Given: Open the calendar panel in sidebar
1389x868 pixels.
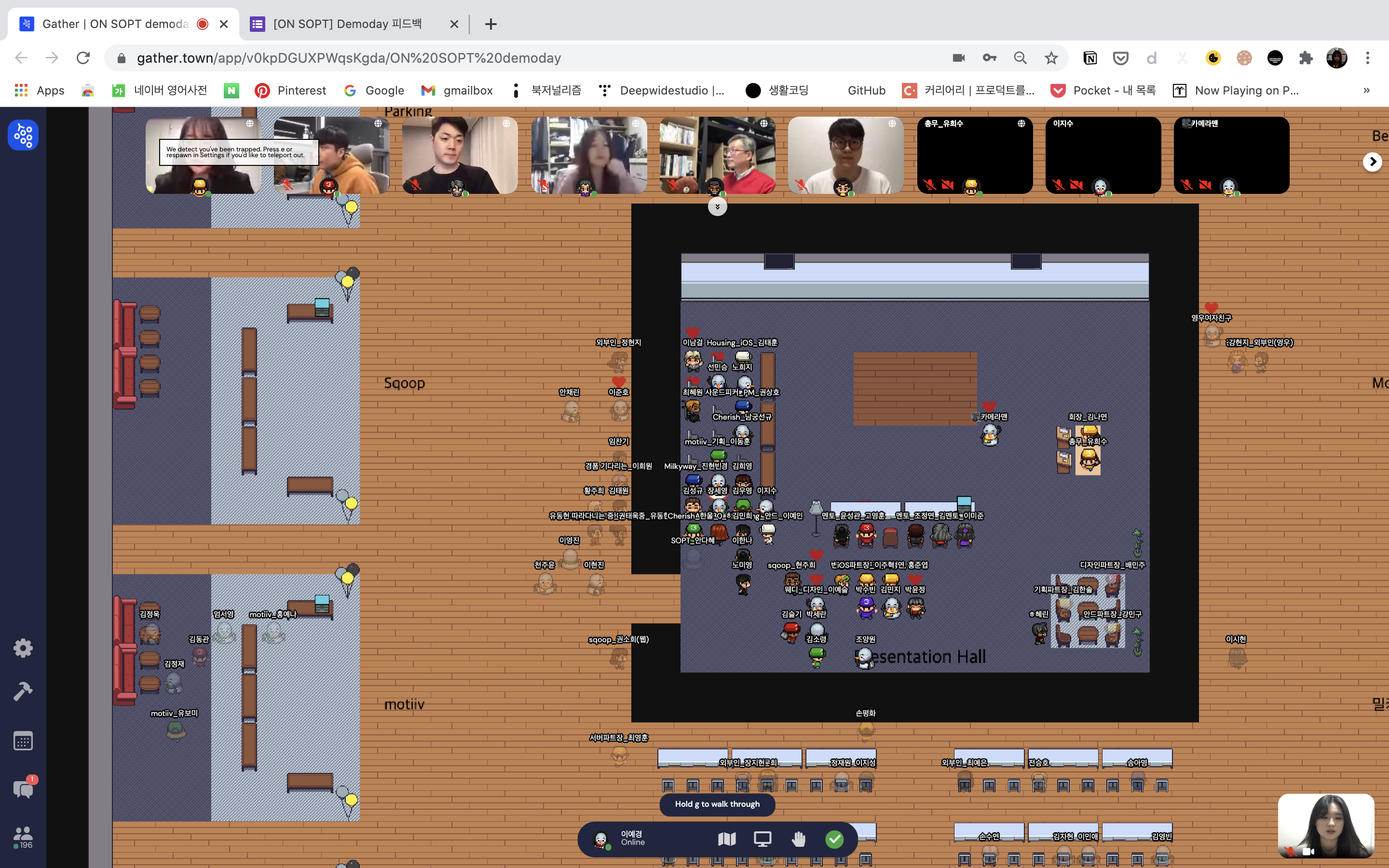Looking at the screenshot, I should (23, 741).
